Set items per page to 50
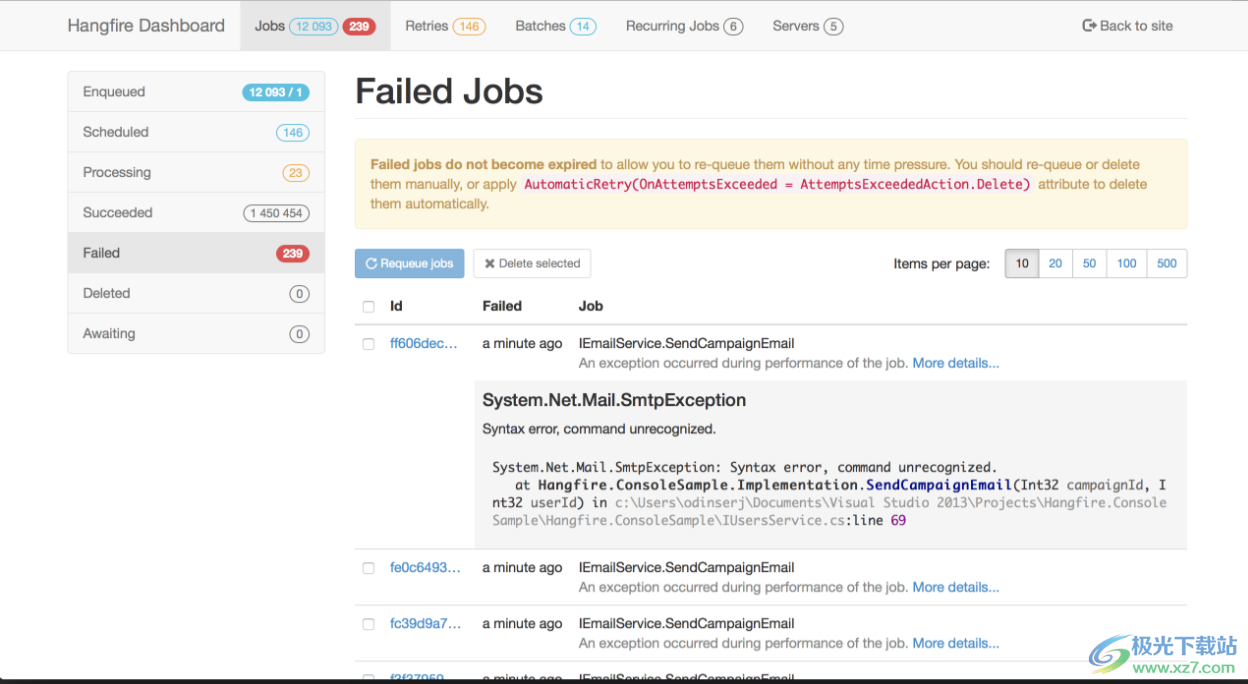The width and height of the screenshot is (1248, 684). coord(1089,264)
